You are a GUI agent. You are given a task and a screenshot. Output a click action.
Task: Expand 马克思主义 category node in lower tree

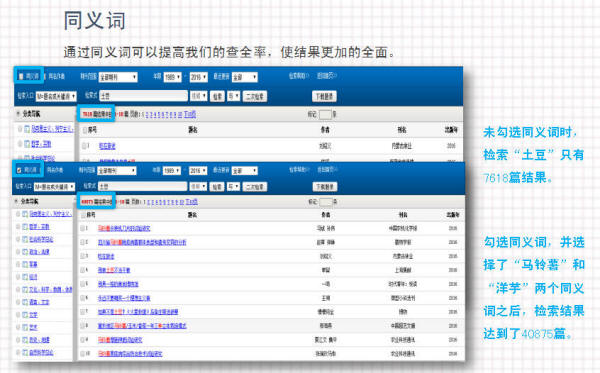click(x=18, y=214)
